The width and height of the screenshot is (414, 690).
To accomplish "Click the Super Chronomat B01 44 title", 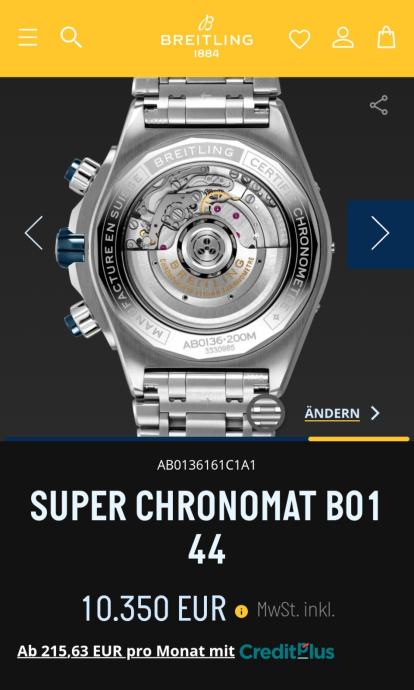I will tap(206, 528).
